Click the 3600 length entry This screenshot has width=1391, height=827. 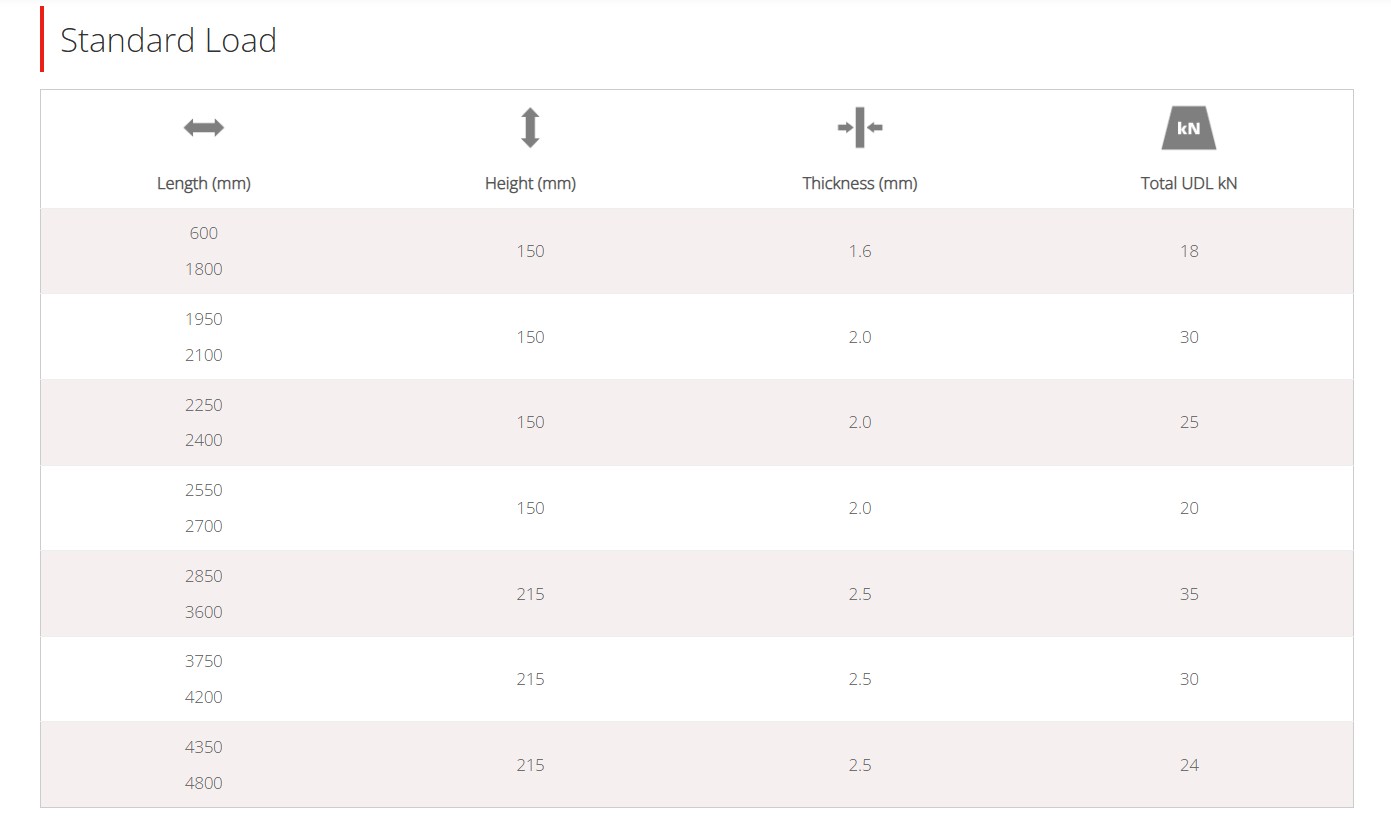[204, 612]
